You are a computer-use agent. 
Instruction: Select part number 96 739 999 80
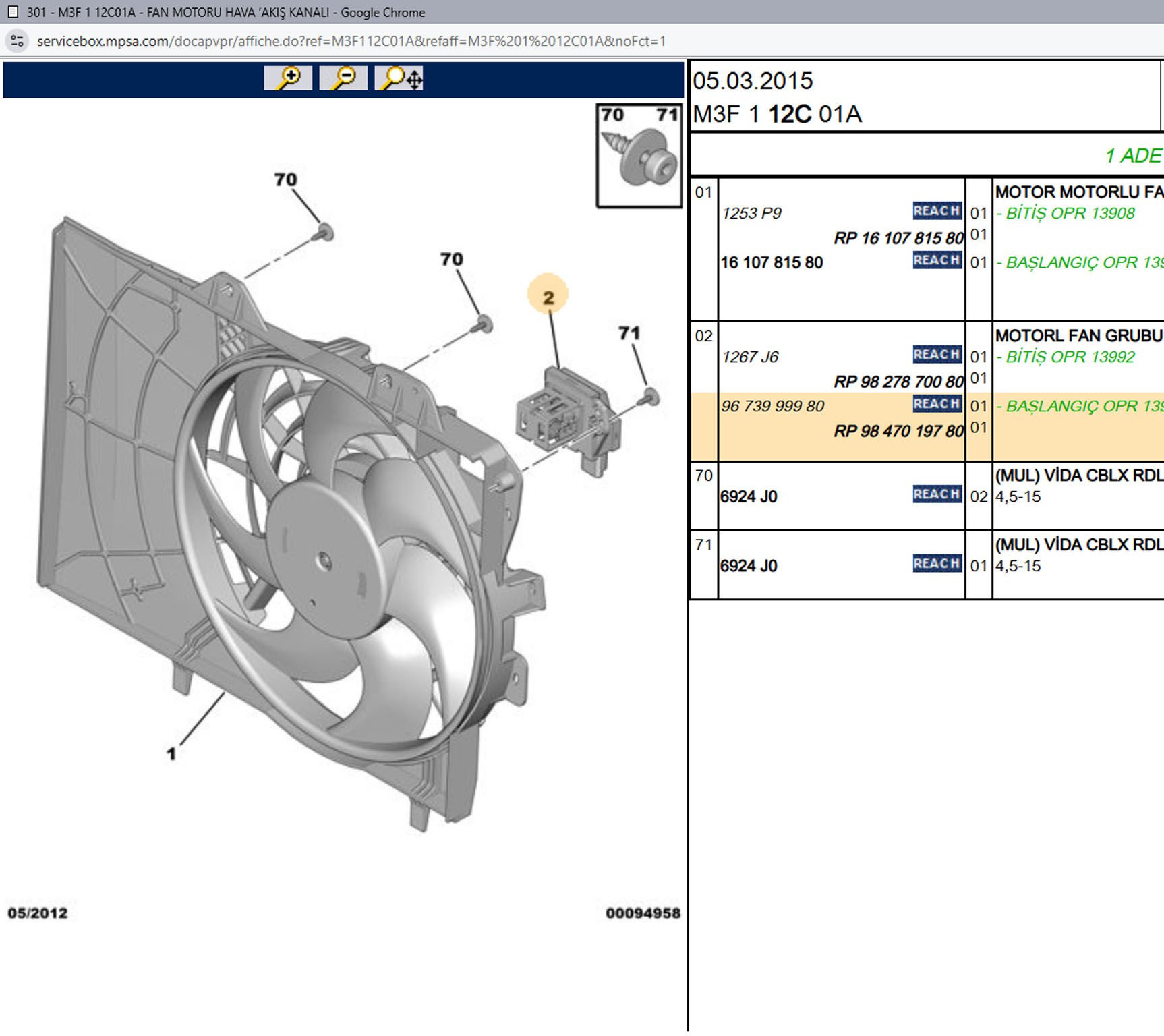point(773,406)
